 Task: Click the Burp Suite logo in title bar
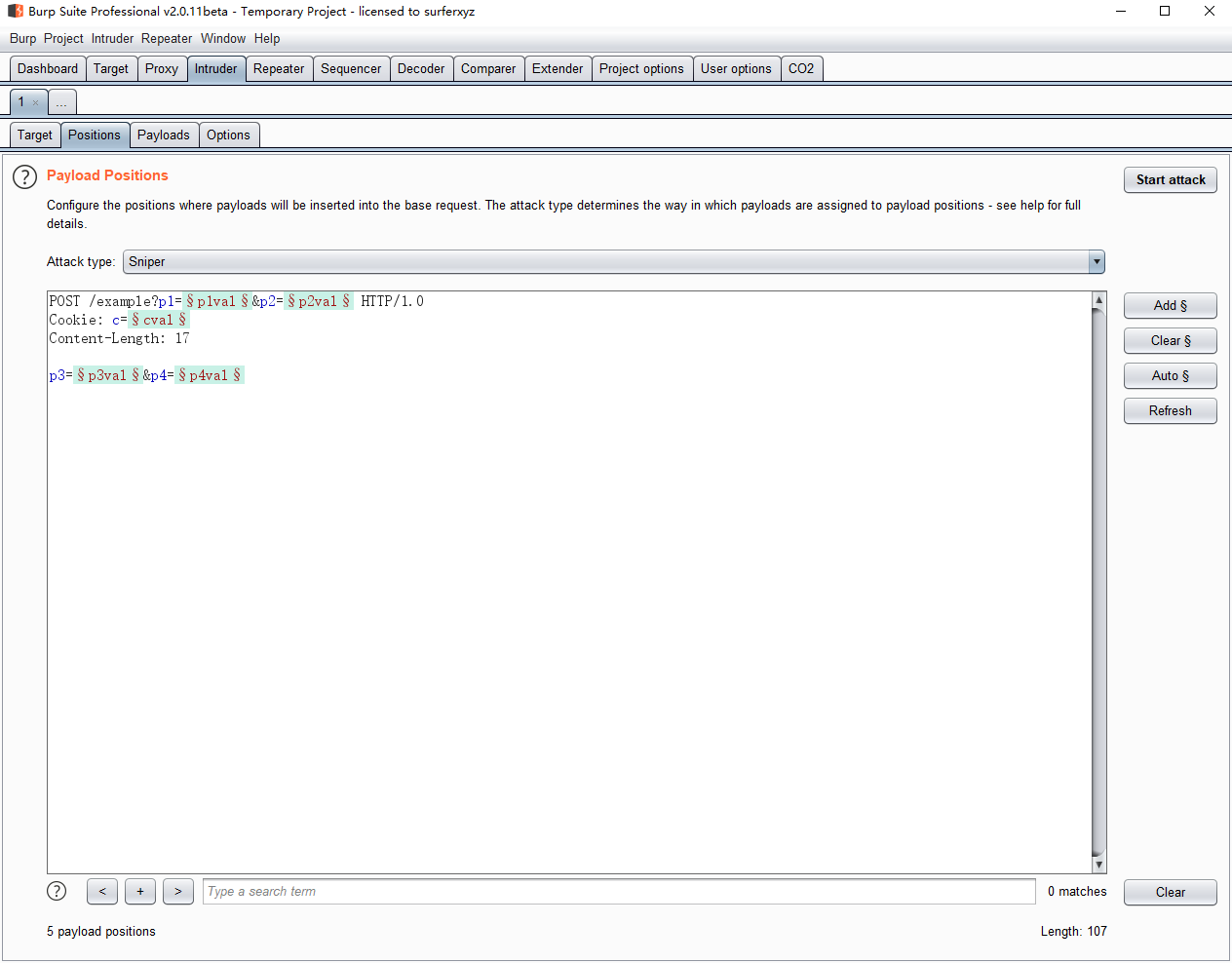click(15, 11)
